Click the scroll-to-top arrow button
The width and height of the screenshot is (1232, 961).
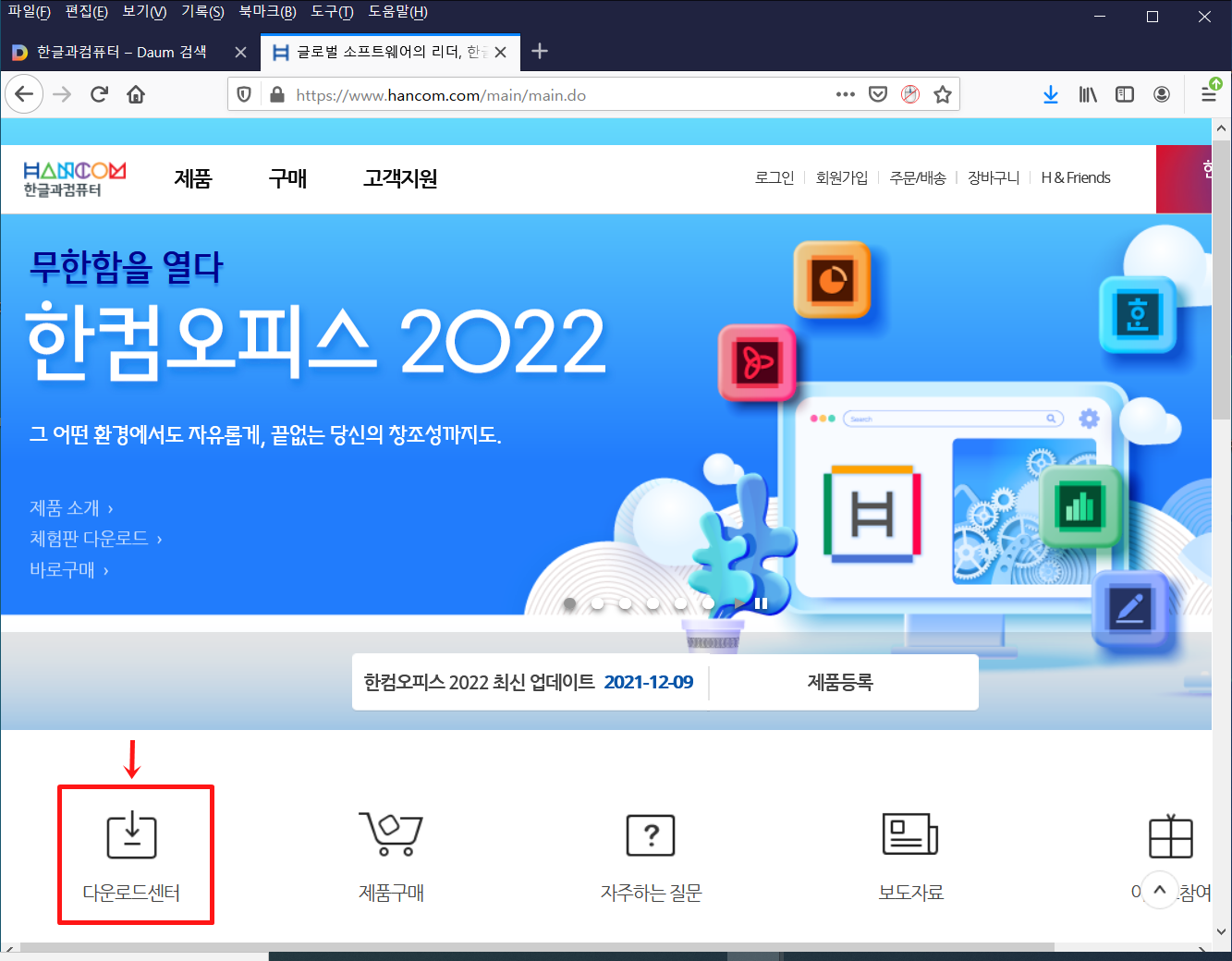pos(1160,890)
